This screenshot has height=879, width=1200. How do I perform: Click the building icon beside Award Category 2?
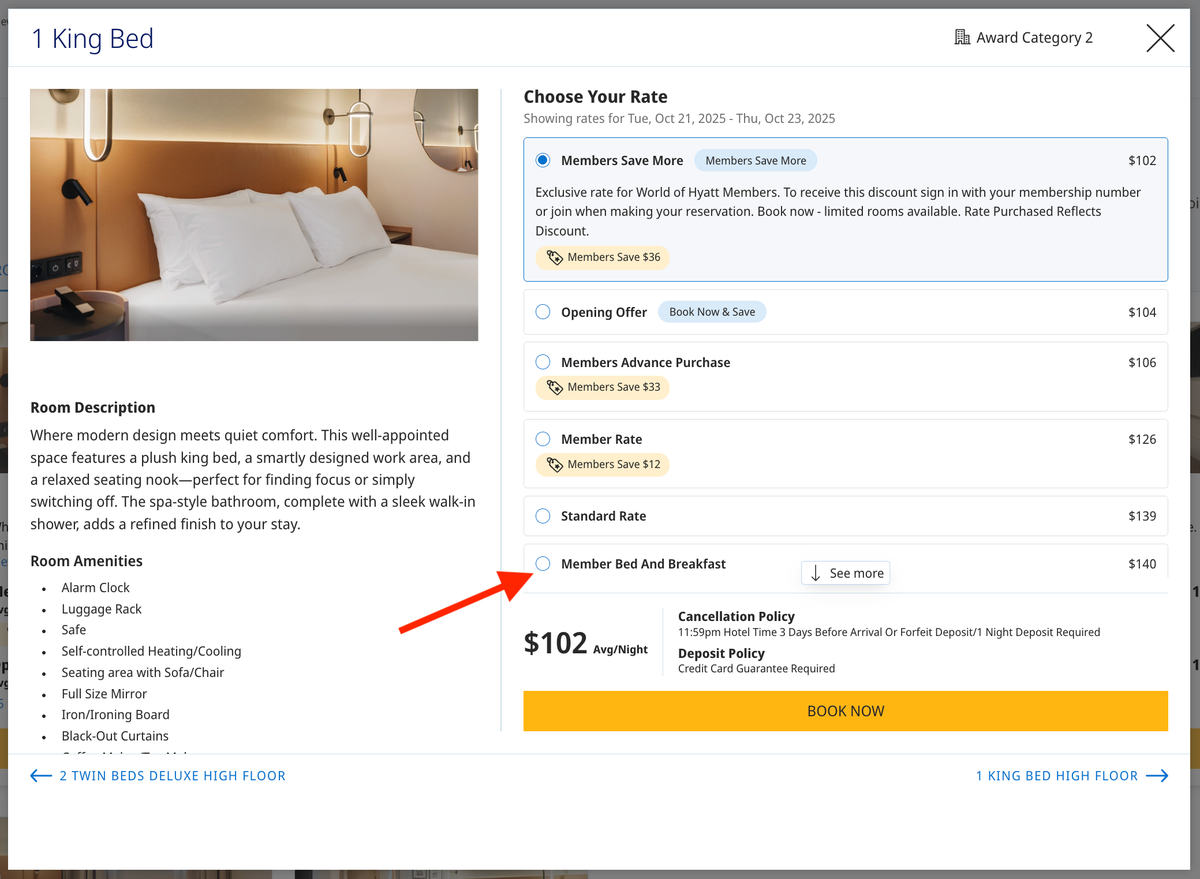[x=961, y=36]
